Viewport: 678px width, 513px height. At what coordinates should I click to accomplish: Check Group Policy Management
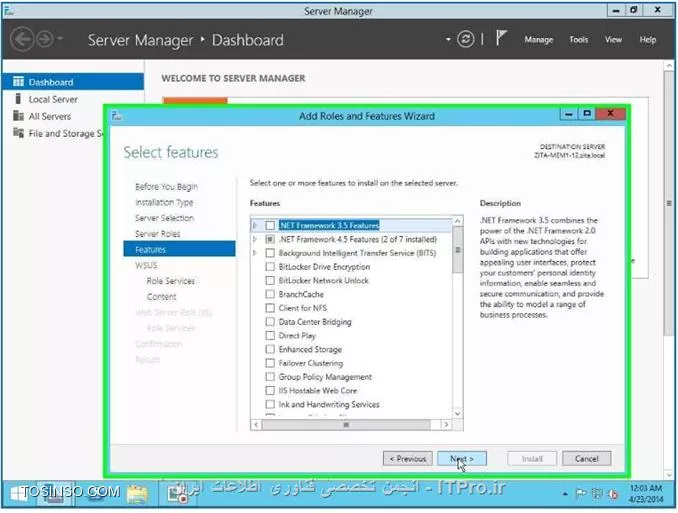click(x=270, y=377)
